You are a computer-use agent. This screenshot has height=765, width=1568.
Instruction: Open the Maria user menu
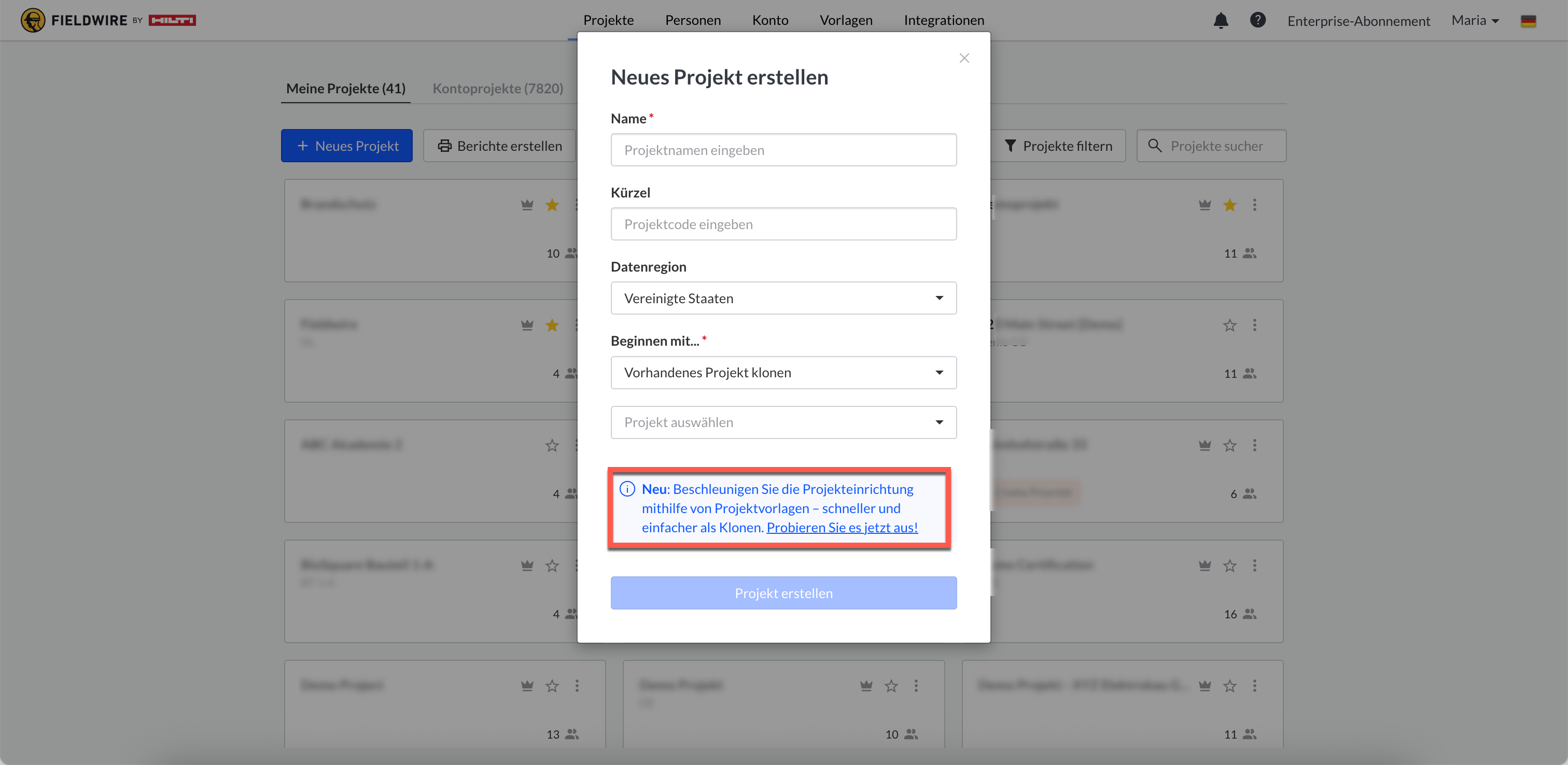click(x=1475, y=21)
